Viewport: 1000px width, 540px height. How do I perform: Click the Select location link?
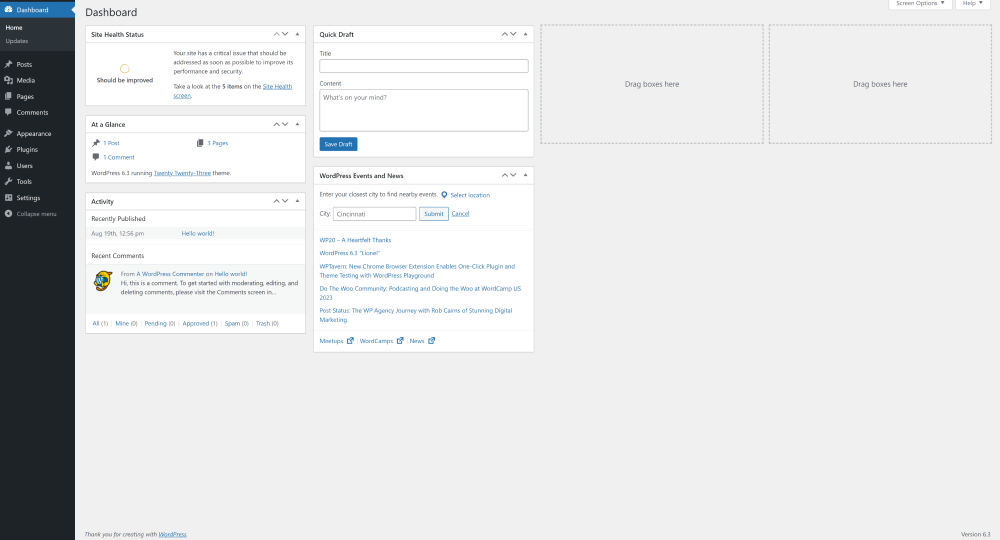click(470, 195)
